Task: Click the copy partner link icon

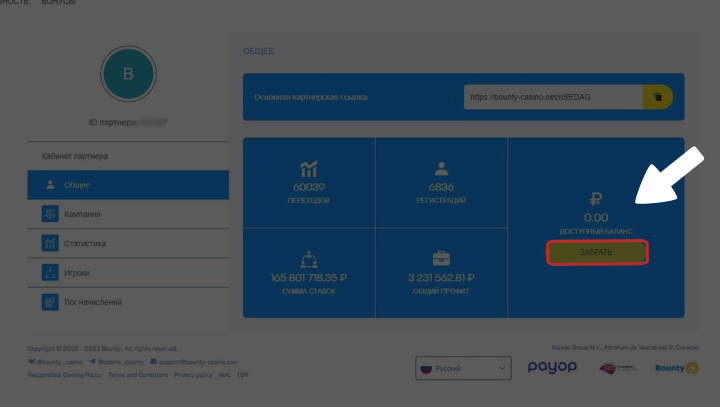Action: coord(658,97)
